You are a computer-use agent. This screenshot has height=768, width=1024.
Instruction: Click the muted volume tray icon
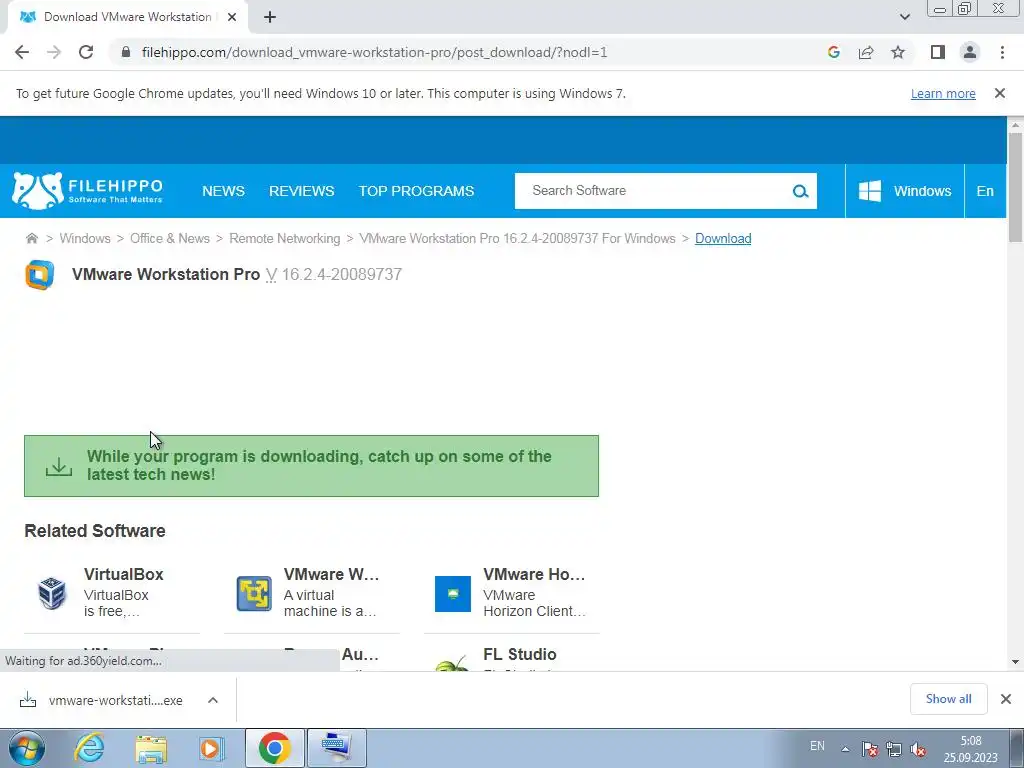[918, 749]
